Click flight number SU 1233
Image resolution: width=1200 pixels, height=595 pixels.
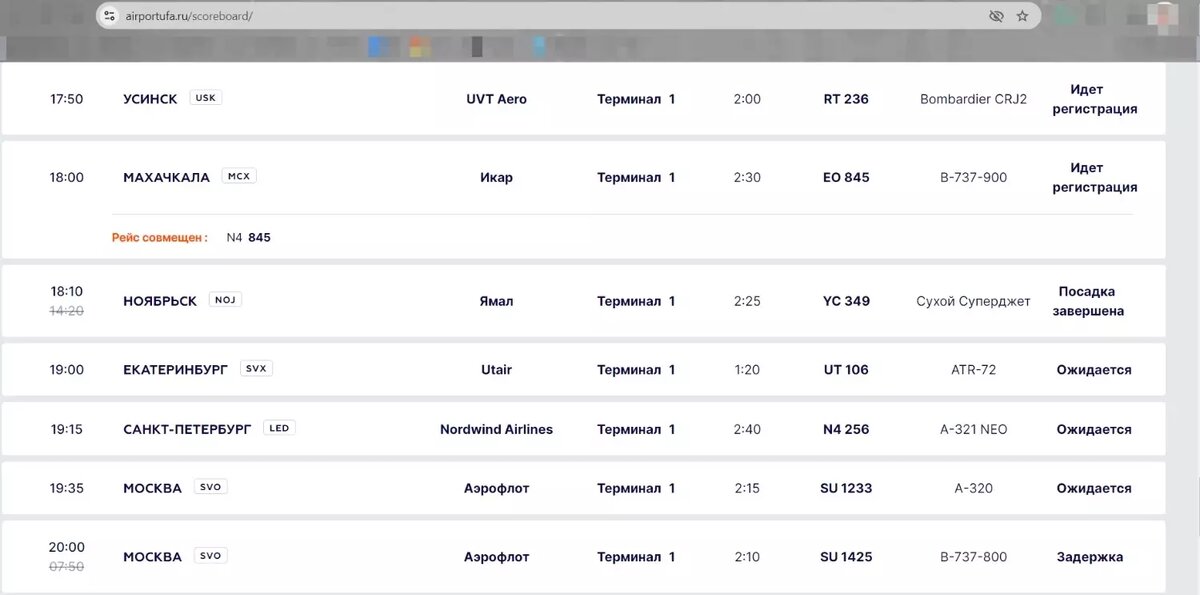846,488
